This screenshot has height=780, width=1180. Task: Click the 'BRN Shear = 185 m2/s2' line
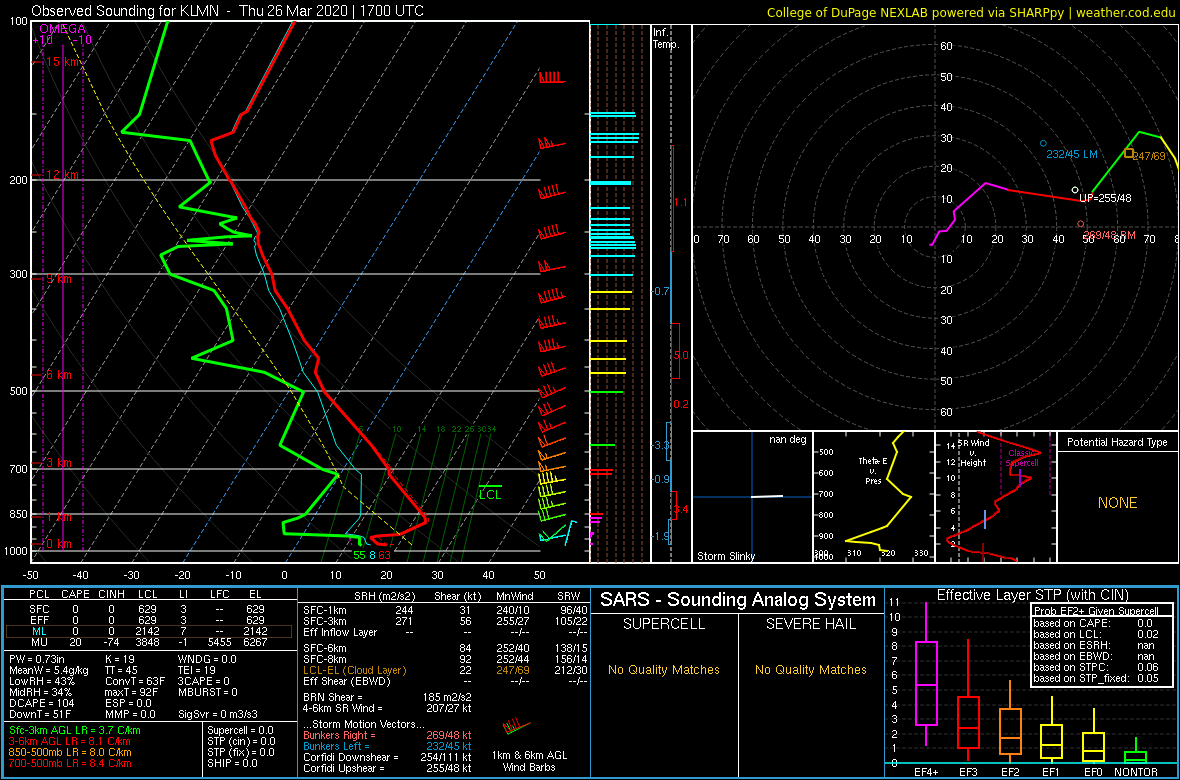tap(388, 697)
